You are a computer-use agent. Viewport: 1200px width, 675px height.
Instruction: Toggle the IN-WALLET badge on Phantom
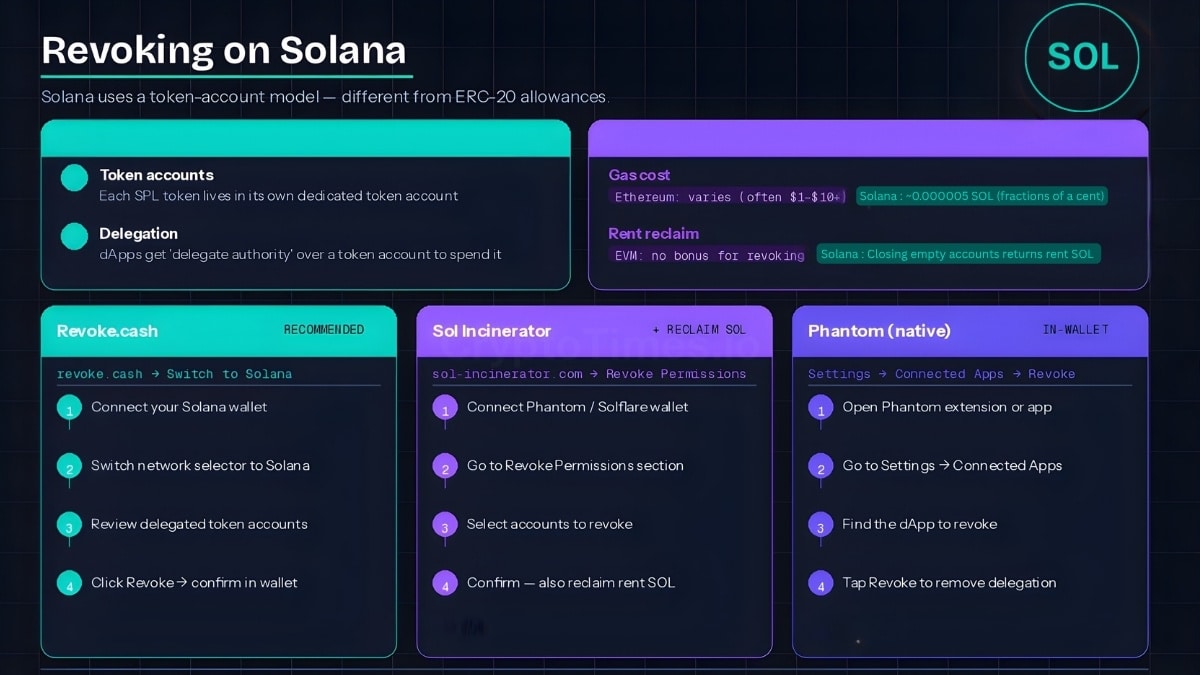pyautogui.click(x=1075, y=330)
